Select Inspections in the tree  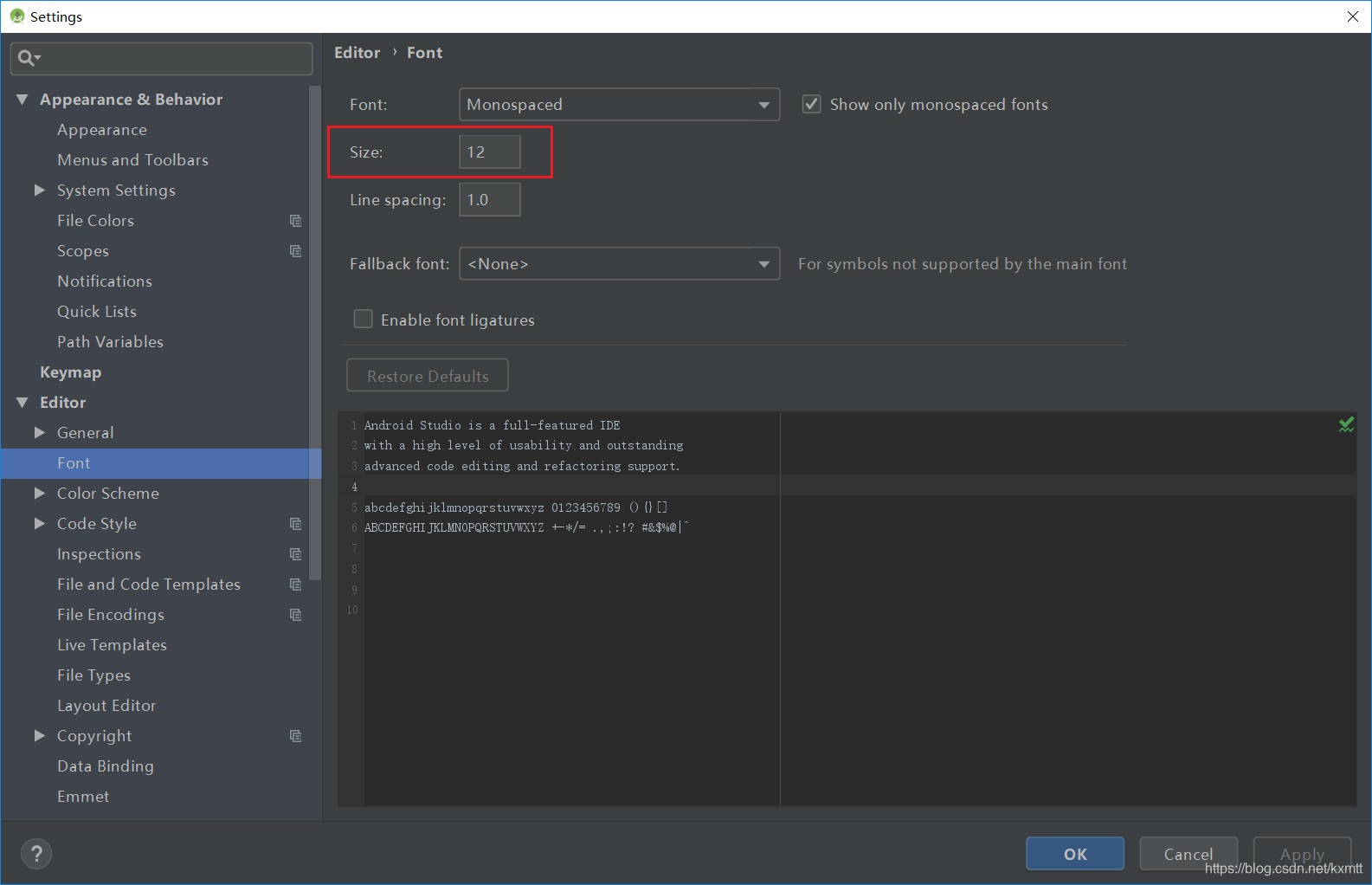pyautogui.click(x=99, y=554)
